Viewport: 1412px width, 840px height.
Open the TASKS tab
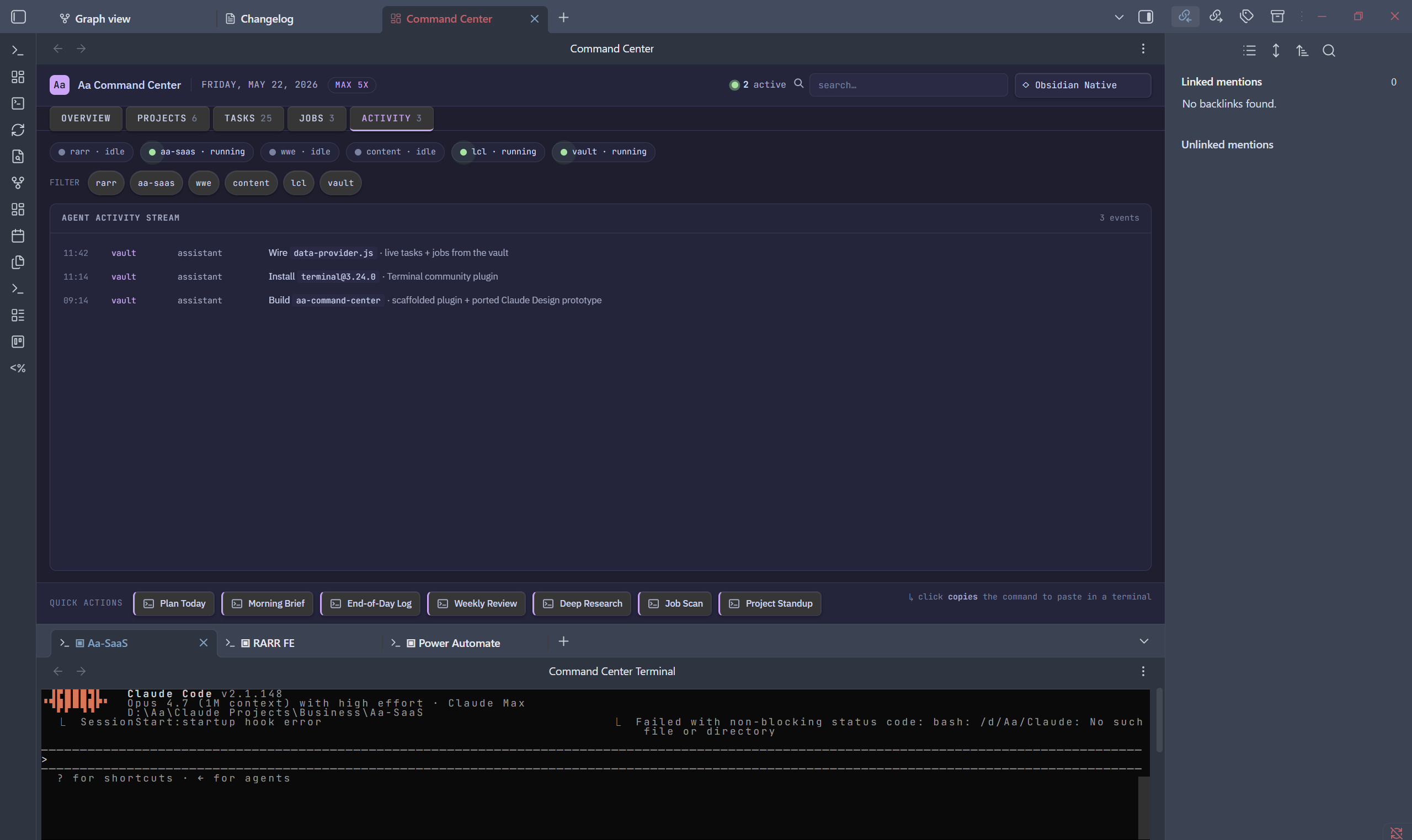[x=248, y=118]
